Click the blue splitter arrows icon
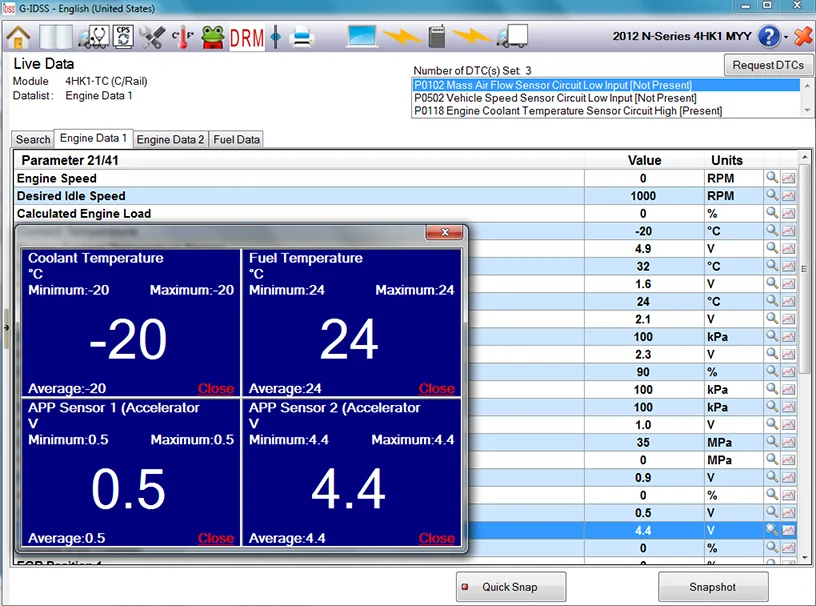The height and width of the screenshot is (606, 816). tap(276, 37)
